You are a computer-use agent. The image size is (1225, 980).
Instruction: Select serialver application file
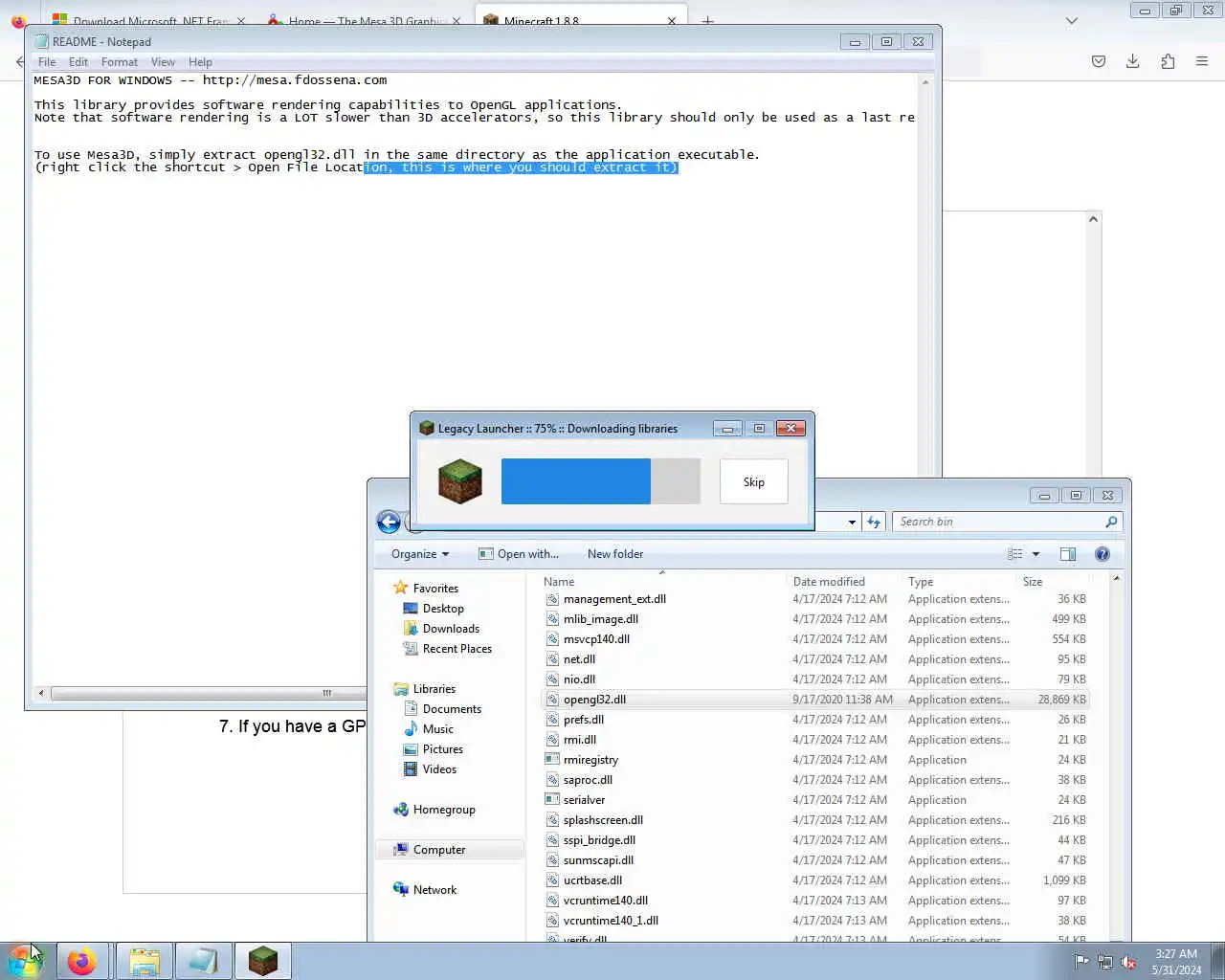(814, 800)
